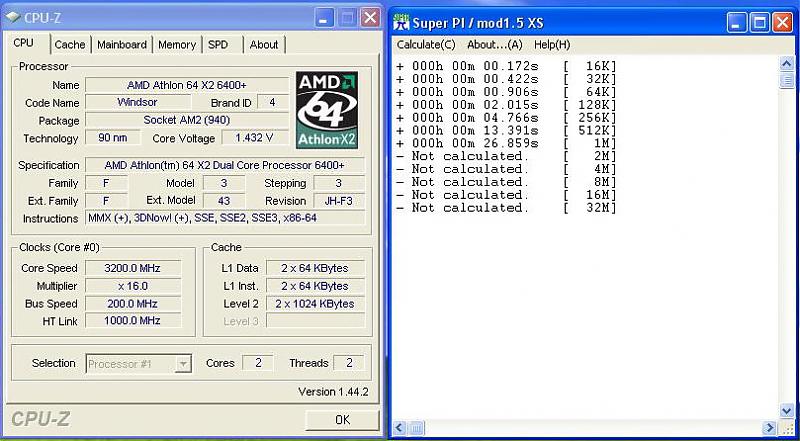The height and width of the screenshot is (441, 800).
Task: Open the About...(A) menu in Super PI
Action: click(494, 45)
